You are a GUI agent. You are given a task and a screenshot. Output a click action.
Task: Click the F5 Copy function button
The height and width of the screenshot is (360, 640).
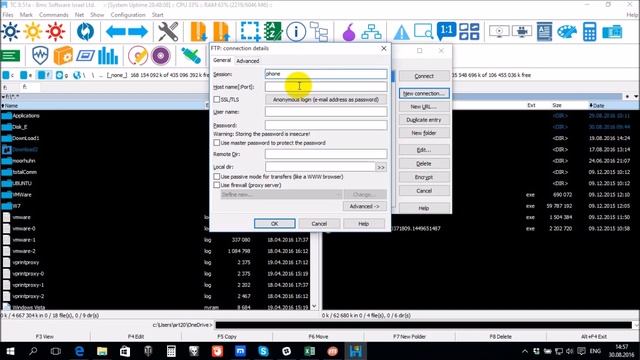(227, 337)
